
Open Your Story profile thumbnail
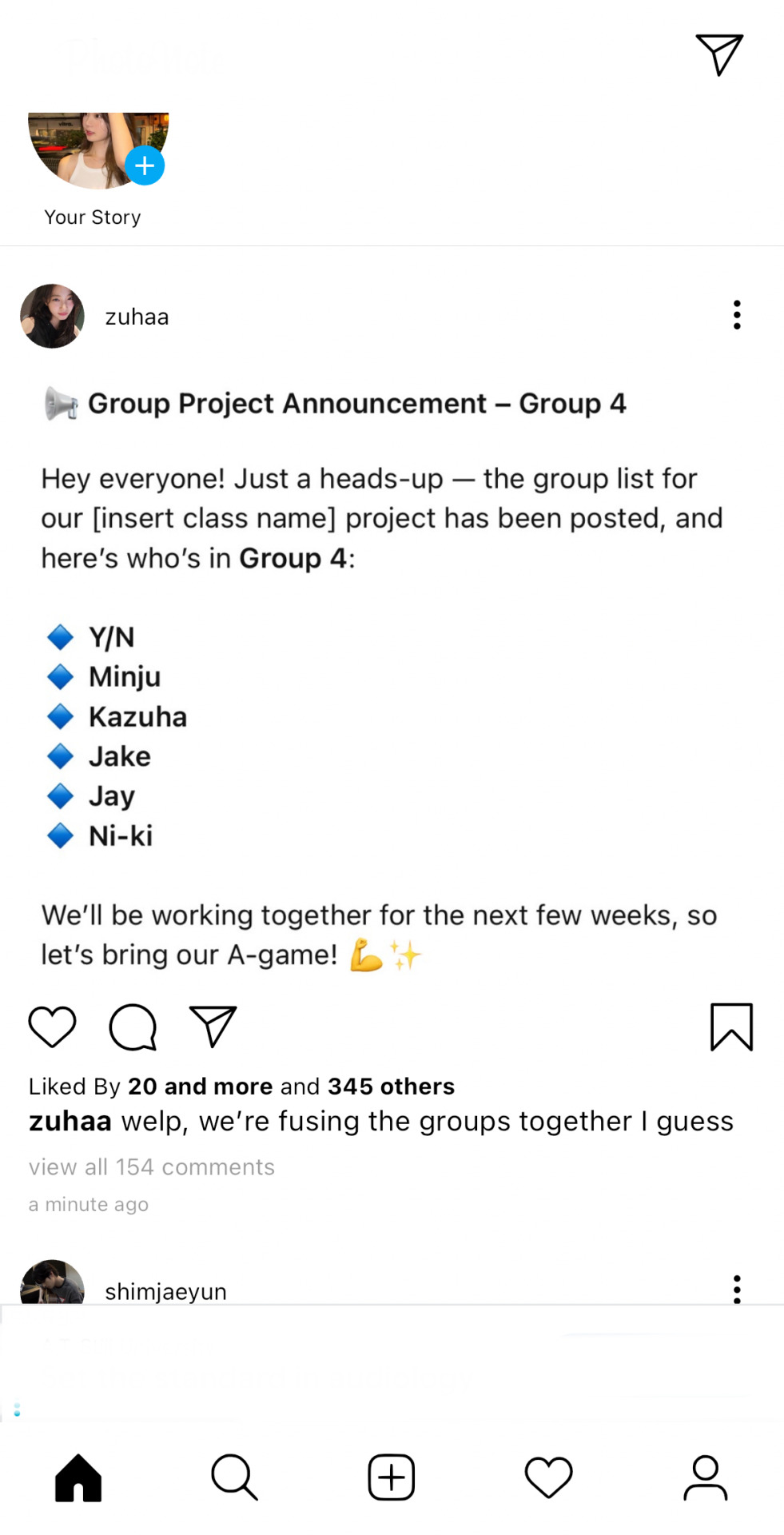98,150
